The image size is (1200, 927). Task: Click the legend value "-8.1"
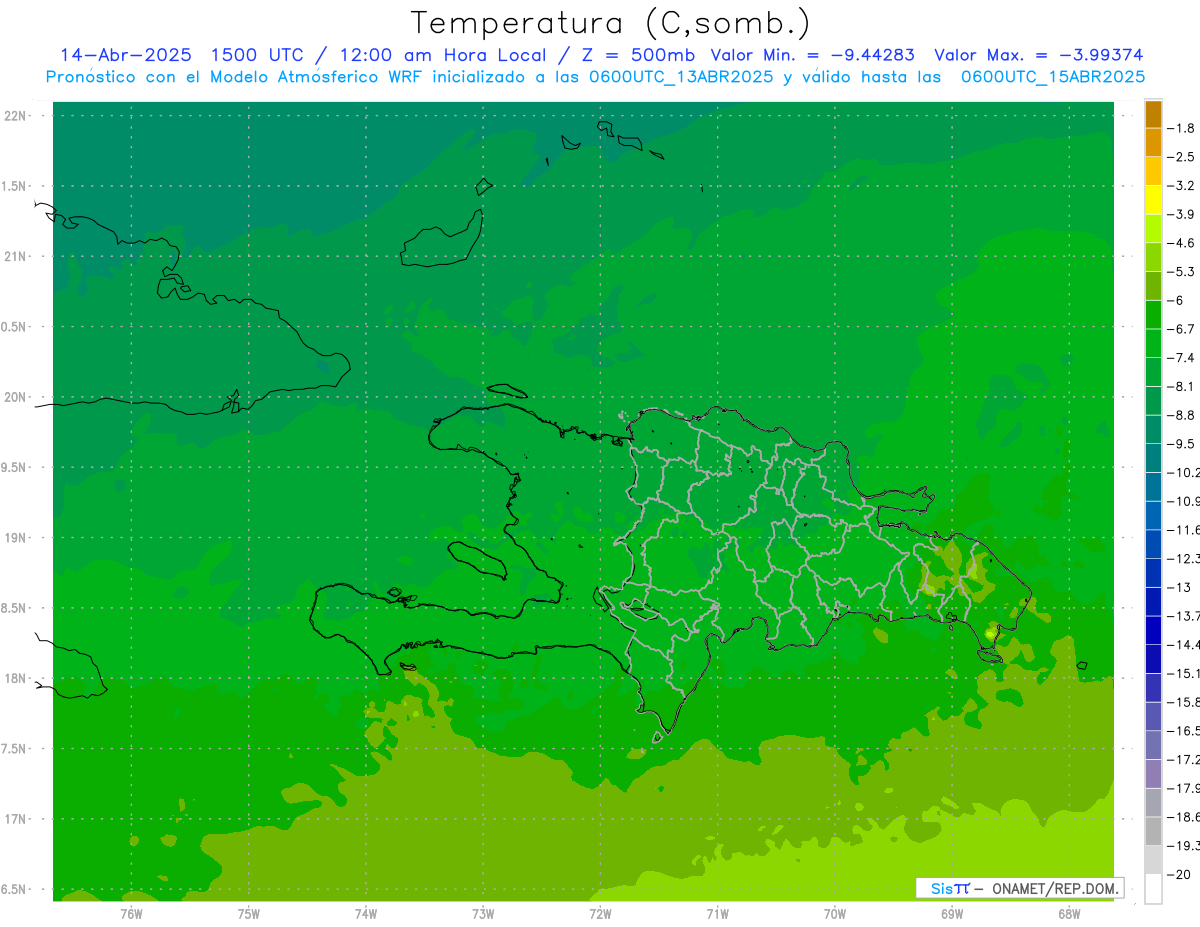click(x=1181, y=386)
